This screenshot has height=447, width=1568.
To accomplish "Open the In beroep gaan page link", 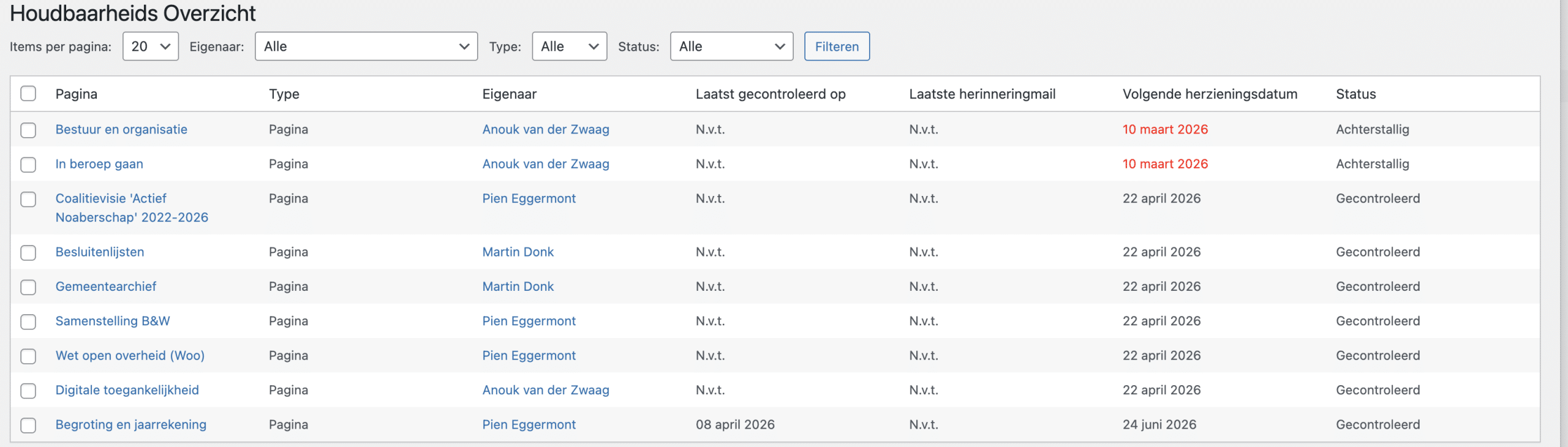I will (99, 164).
